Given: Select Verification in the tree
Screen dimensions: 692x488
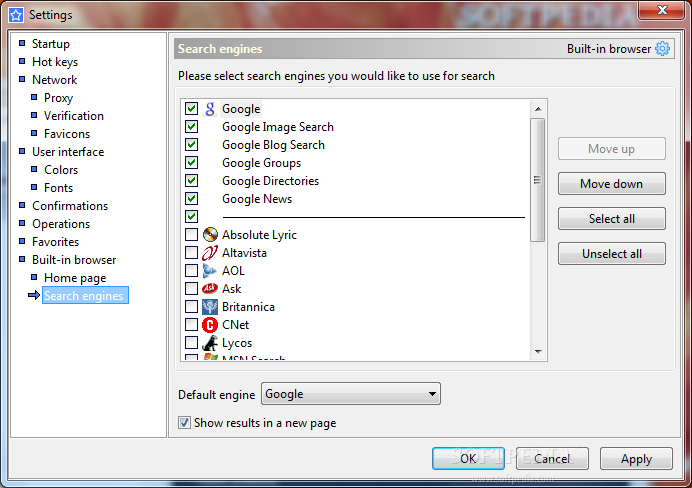Looking at the screenshot, I should 74,116.
